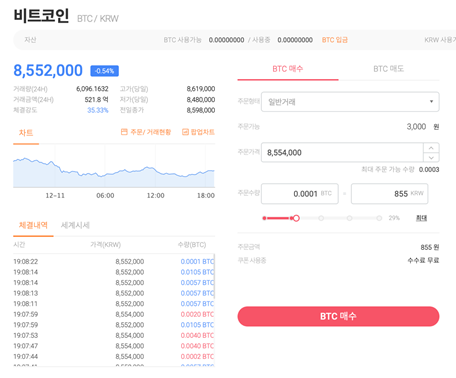
Task: Click the 24H volume value 6,096.1632
Action: (x=92, y=89)
